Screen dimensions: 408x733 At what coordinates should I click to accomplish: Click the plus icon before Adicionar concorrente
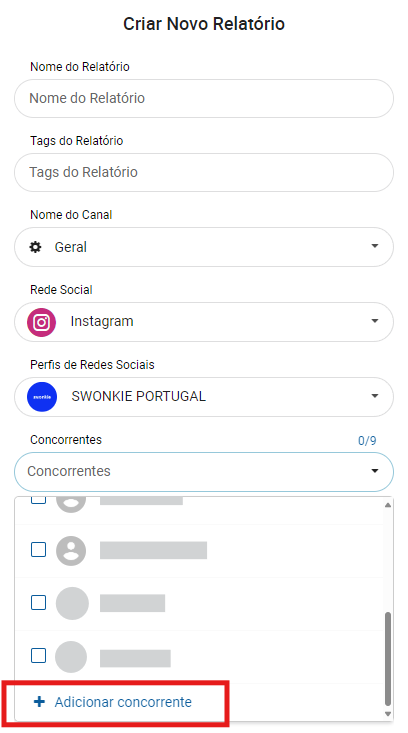click(x=40, y=701)
